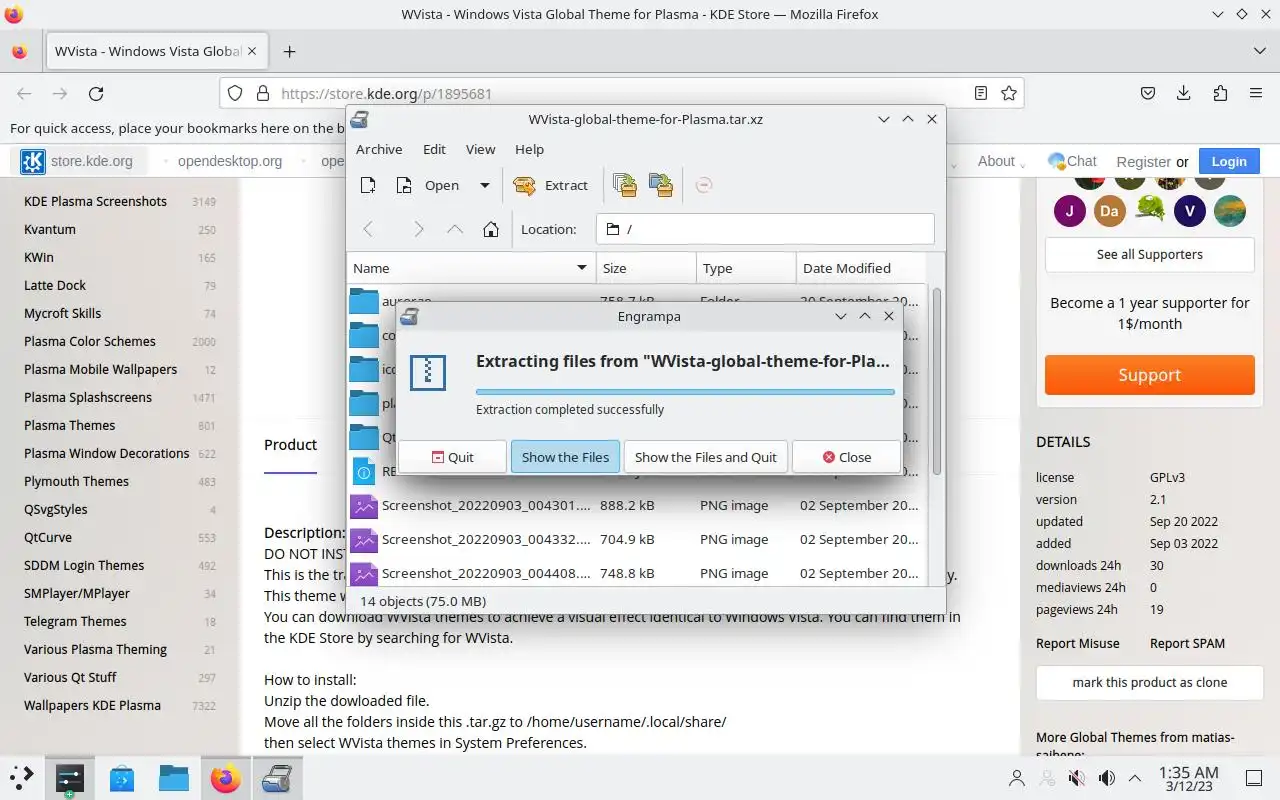Image resolution: width=1280 pixels, height=800 pixels.
Task: Go back with the archive back arrow
Action: pos(368,229)
